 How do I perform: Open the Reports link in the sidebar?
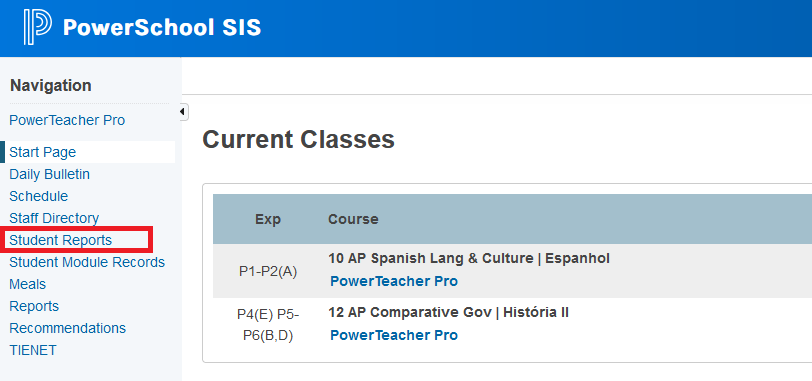point(34,306)
